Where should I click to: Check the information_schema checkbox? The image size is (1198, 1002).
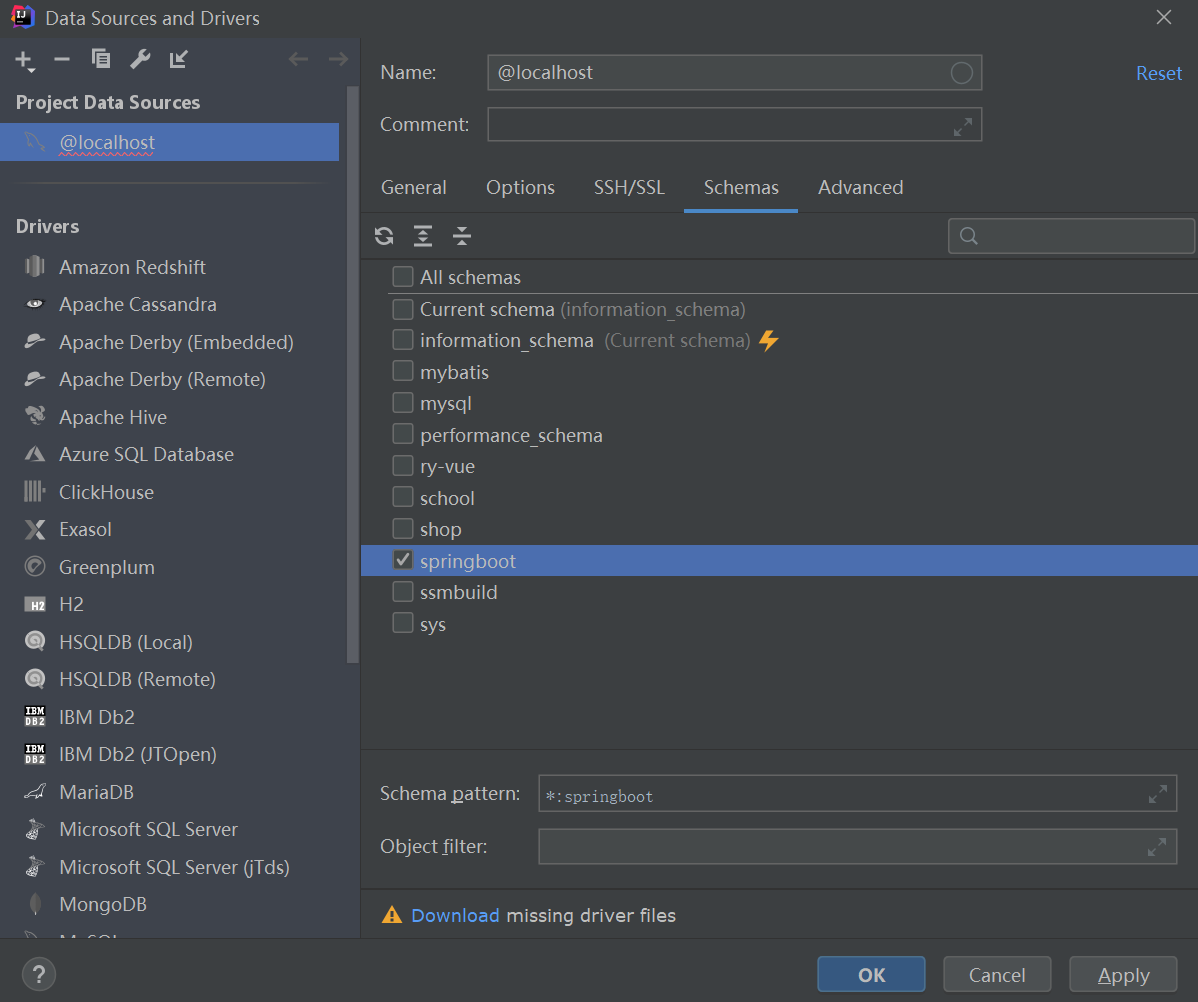pyautogui.click(x=403, y=339)
